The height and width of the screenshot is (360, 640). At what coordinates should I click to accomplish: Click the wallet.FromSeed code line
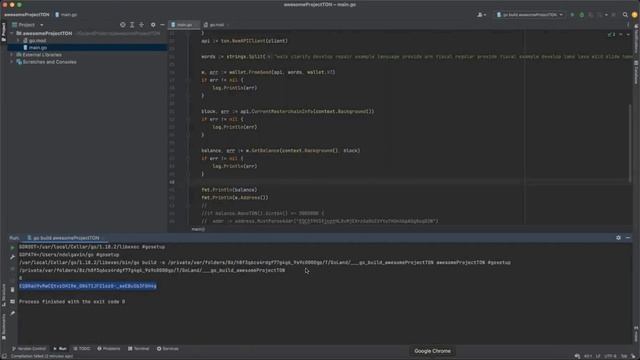pos(268,72)
